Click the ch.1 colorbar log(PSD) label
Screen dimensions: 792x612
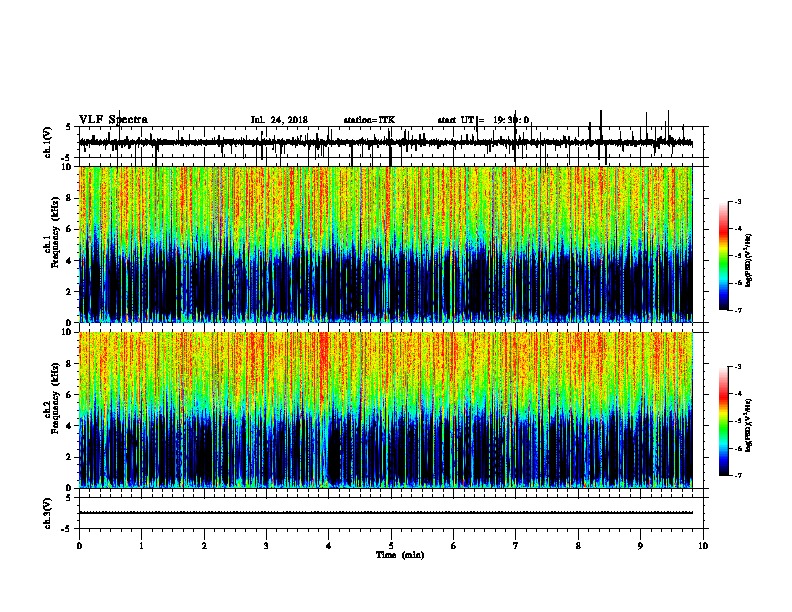748,260
